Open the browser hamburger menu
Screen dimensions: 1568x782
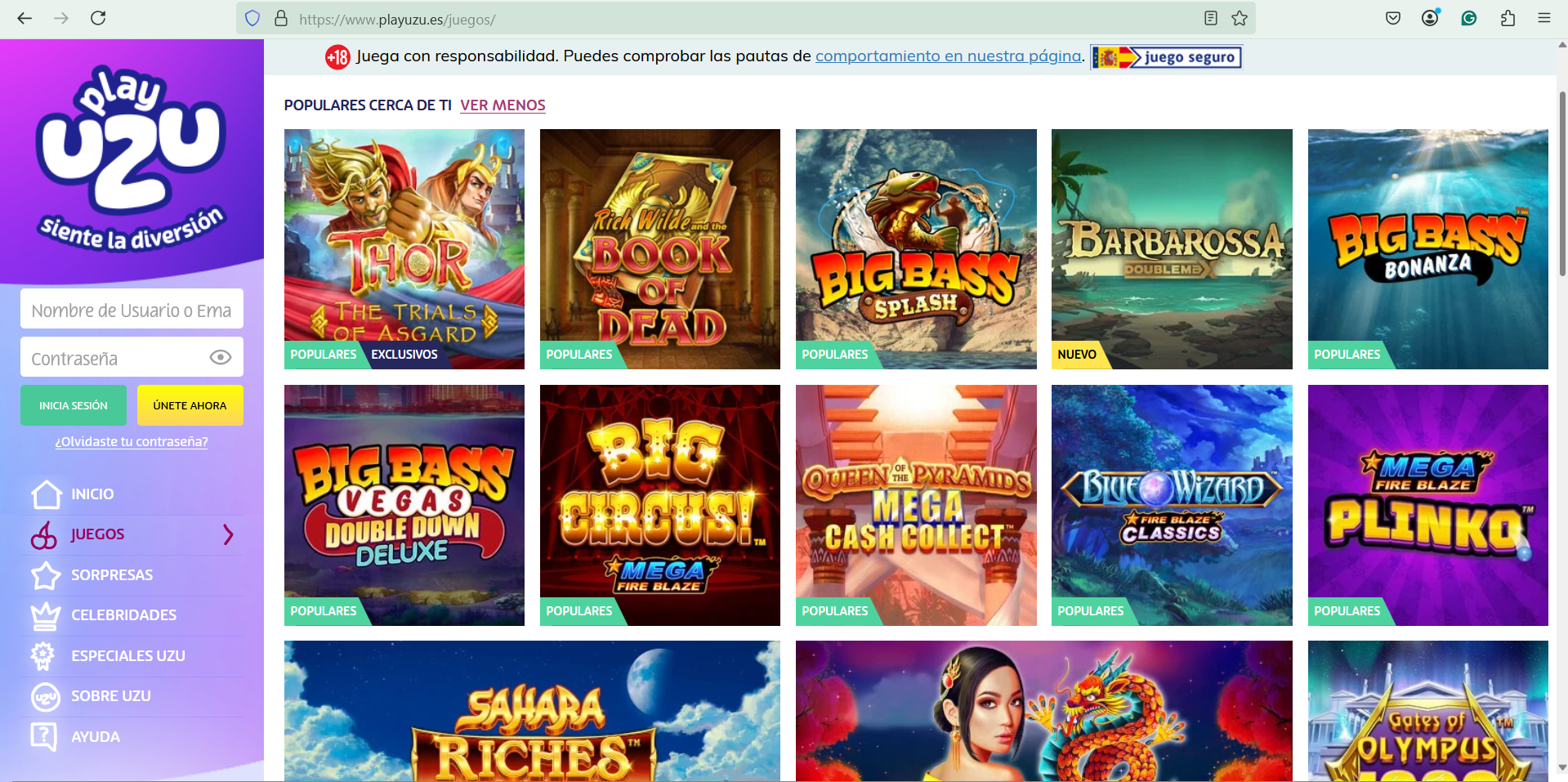[1544, 18]
